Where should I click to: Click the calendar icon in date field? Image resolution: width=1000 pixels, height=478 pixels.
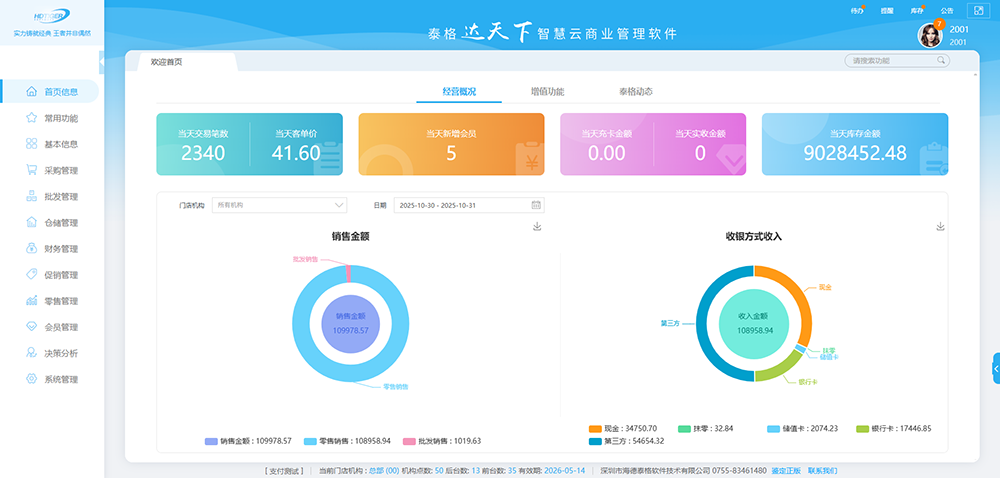click(x=536, y=205)
